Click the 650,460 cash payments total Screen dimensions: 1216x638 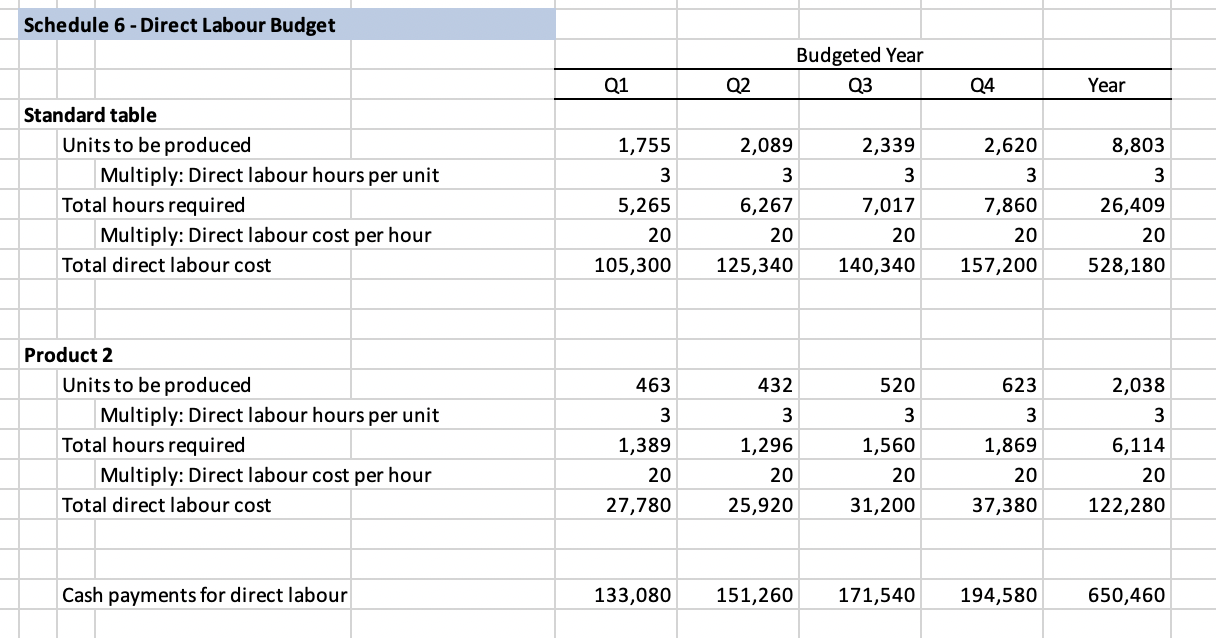[x=1127, y=595]
